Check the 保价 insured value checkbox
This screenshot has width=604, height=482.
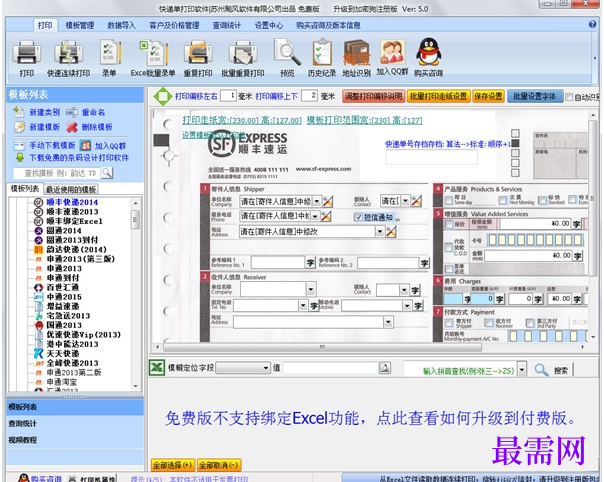click(449, 224)
